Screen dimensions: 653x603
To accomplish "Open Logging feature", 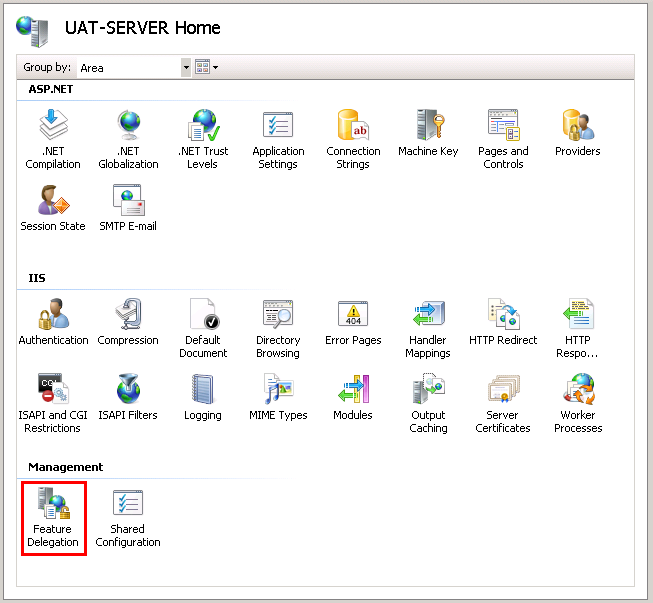I will point(203,397).
